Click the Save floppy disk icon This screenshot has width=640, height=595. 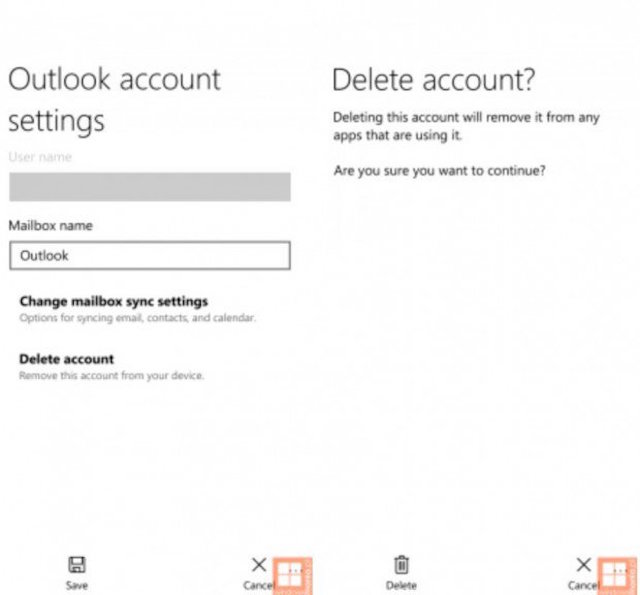click(x=77, y=565)
